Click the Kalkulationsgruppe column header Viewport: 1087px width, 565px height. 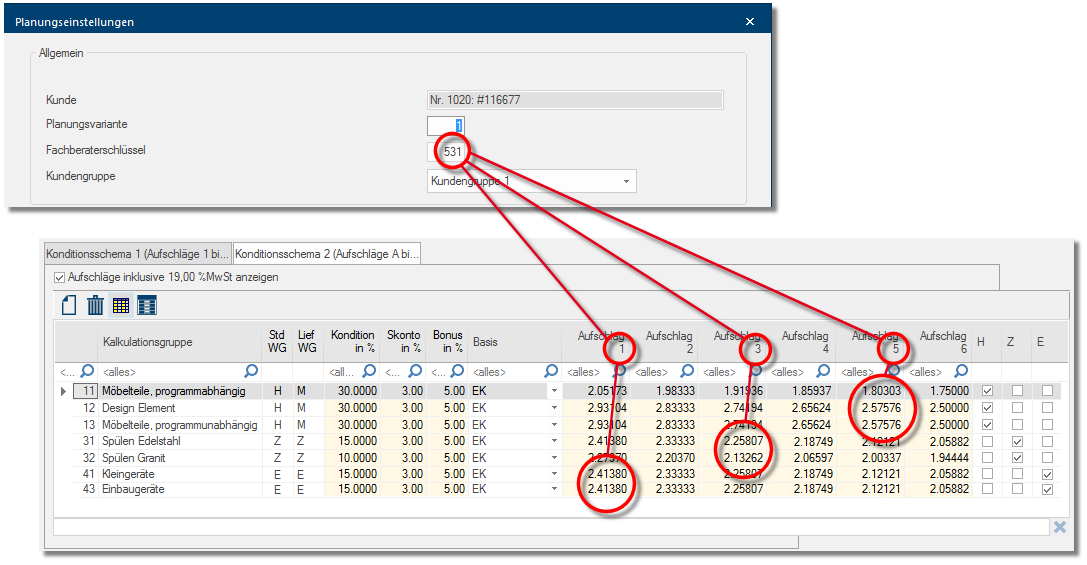coord(147,342)
